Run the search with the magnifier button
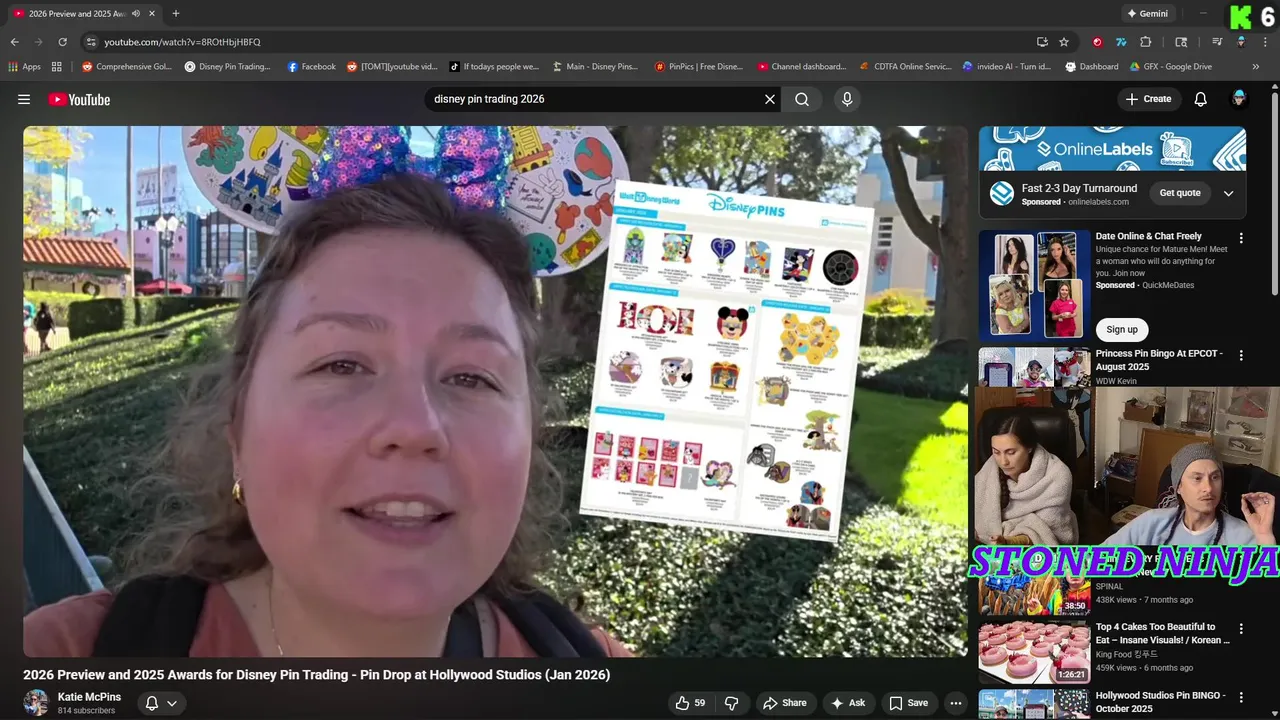The image size is (1280, 720). (x=802, y=99)
